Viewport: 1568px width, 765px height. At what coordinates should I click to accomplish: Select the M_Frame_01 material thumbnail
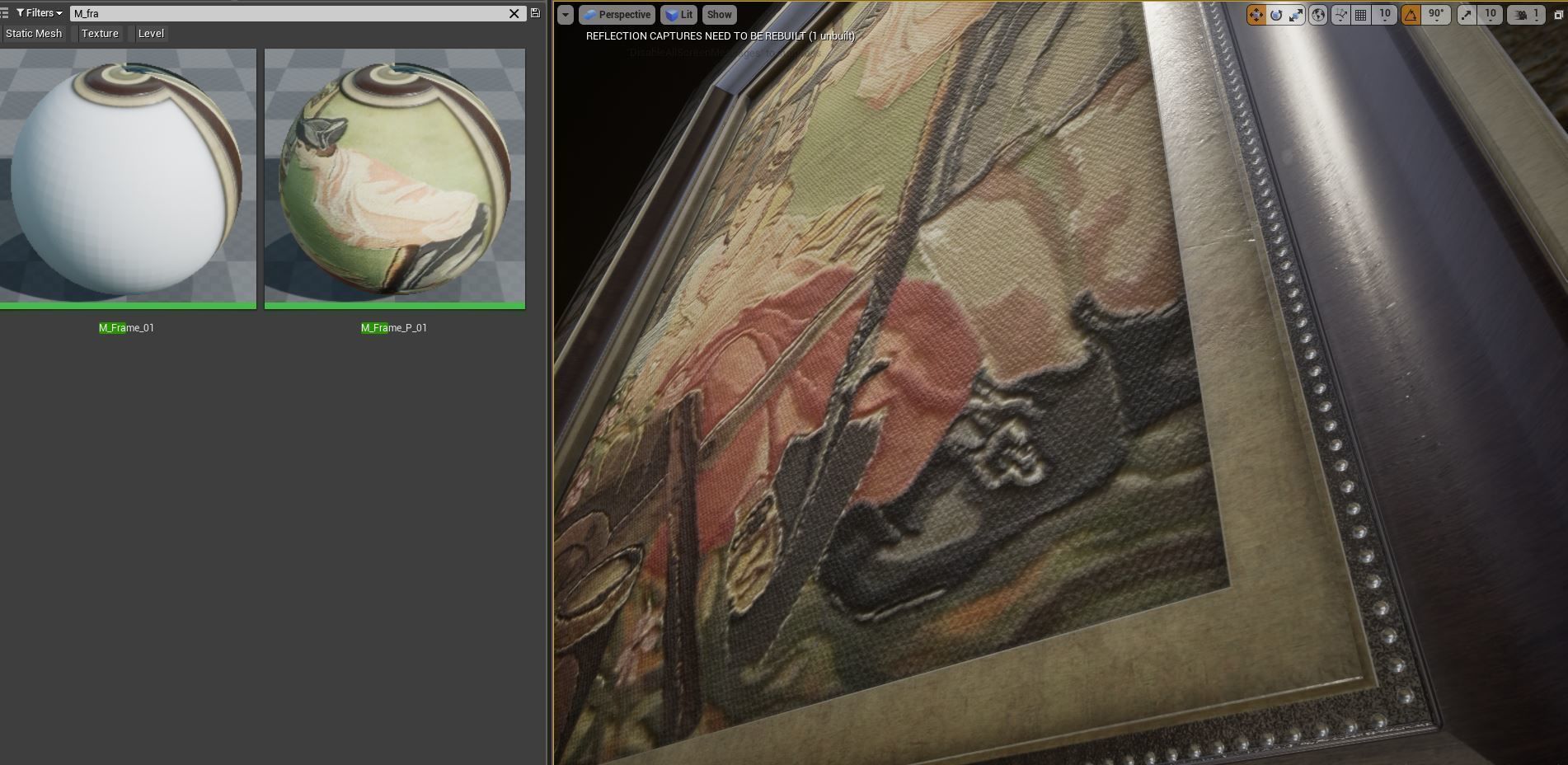(128, 178)
